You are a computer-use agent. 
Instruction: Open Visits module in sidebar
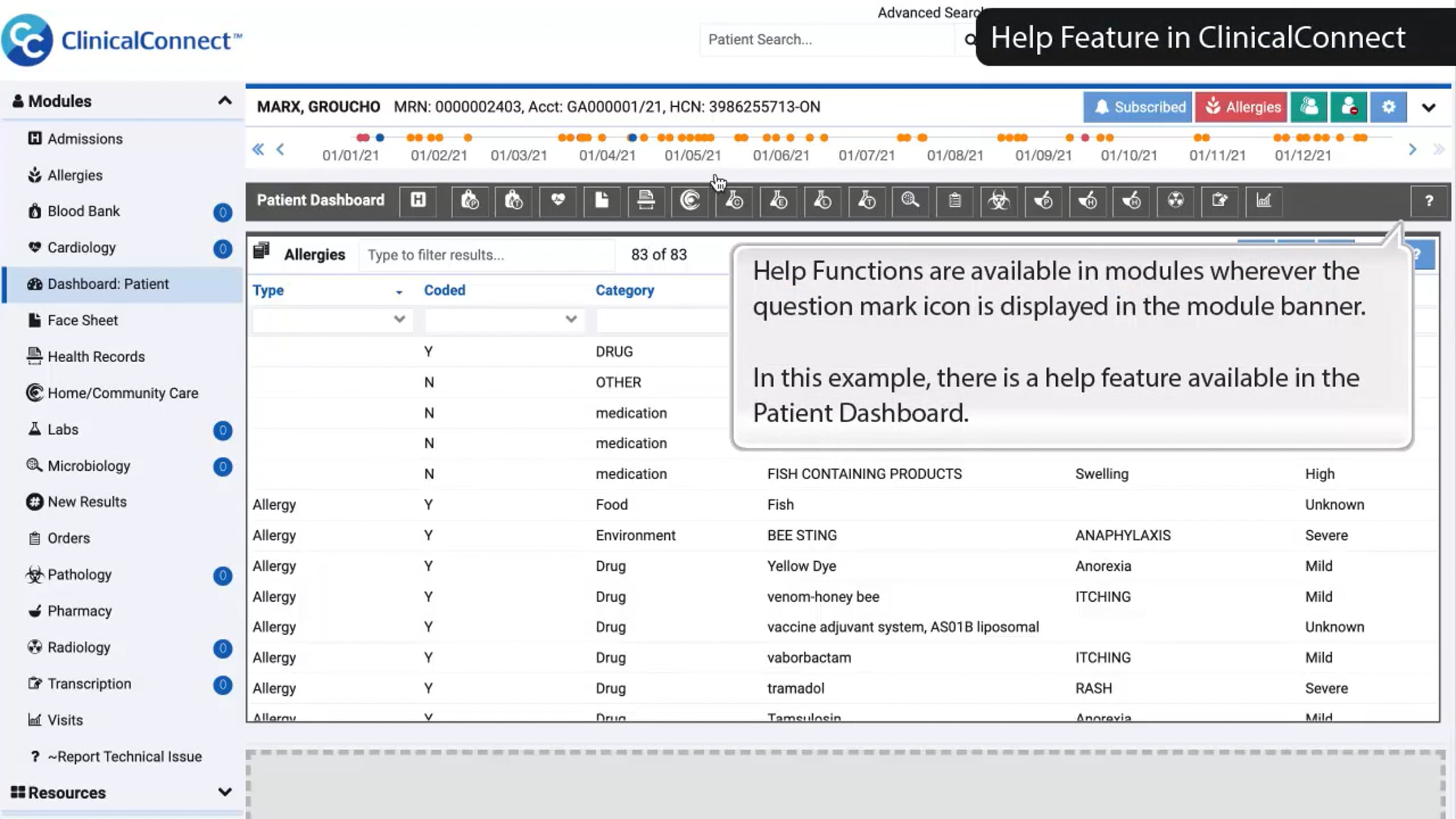tap(123, 720)
